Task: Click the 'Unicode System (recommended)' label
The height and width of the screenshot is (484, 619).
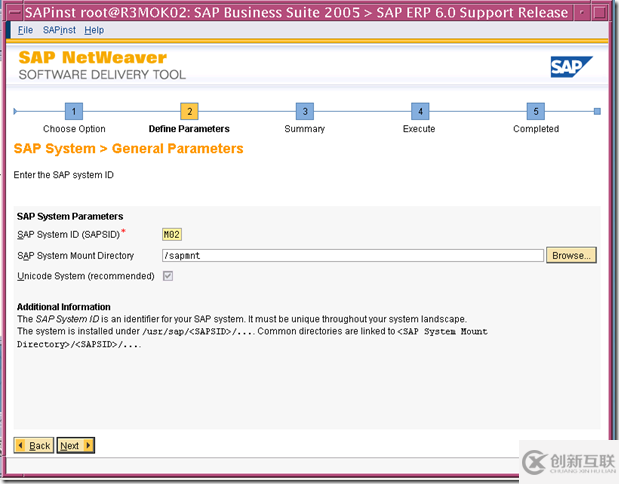Action: click(x=86, y=276)
